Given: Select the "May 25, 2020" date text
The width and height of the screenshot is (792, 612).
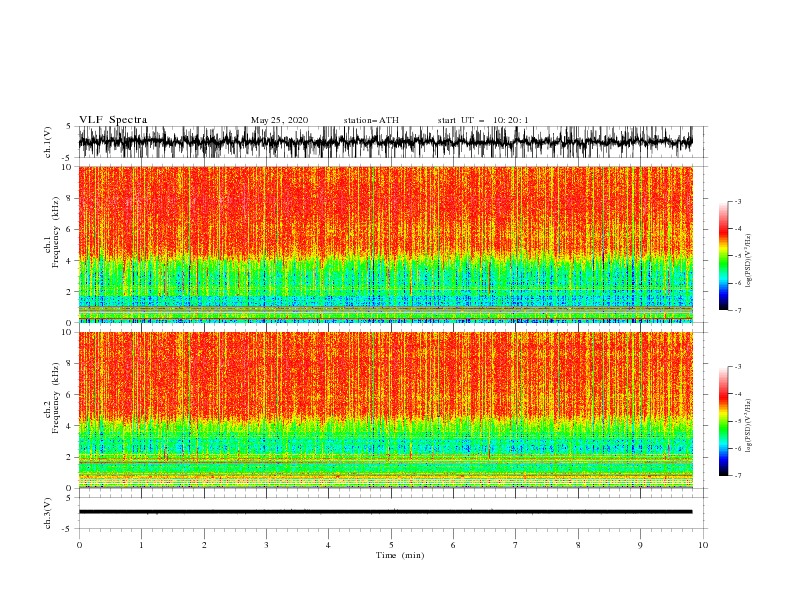Looking at the screenshot, I should point(279,120).
